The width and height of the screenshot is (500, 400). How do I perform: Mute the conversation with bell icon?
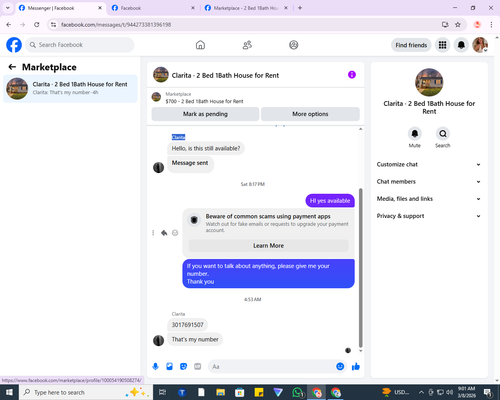coord(415,134)
